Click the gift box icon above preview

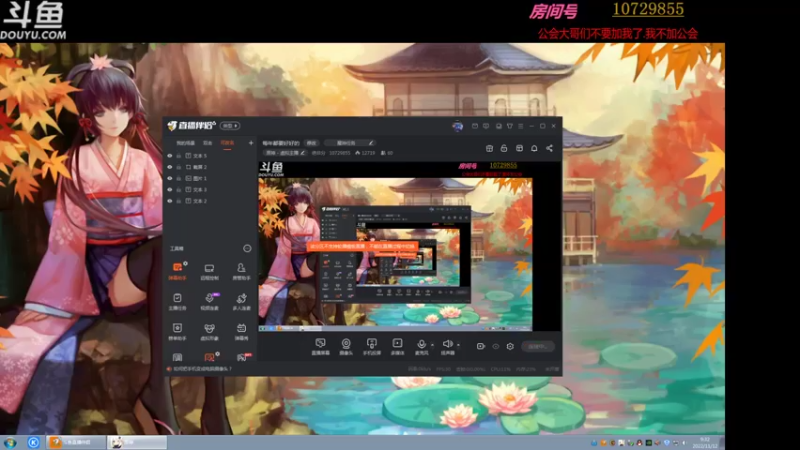tap(489, 148)
